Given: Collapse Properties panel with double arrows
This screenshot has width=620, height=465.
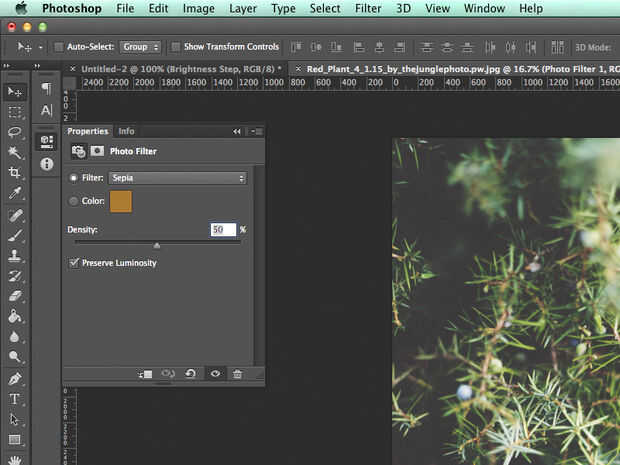Looking at the screenshot, I should (x=236, y=131).
